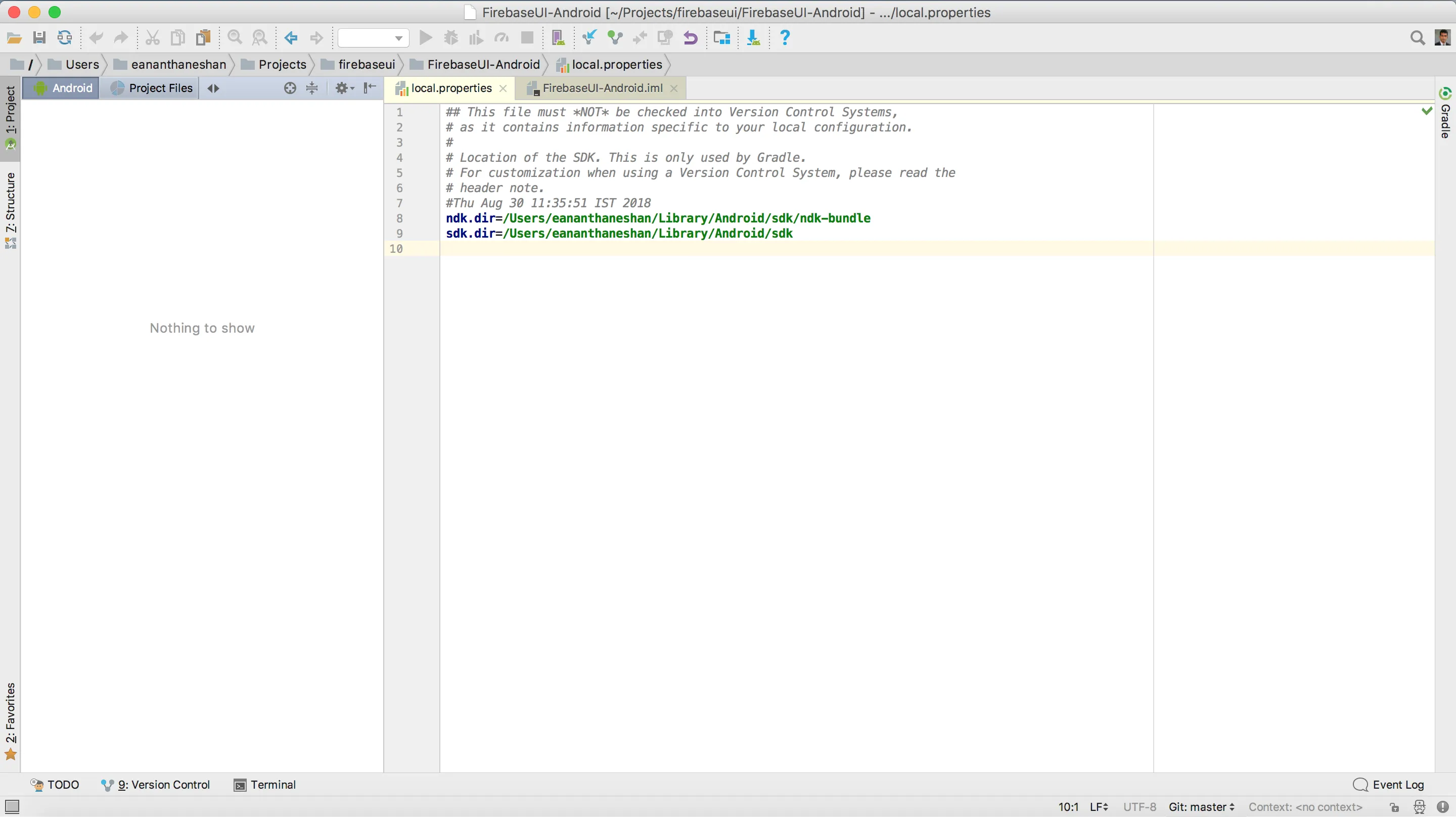Screen dimensions: 1456x817
Task: Click the Save All toolbar icon
Action: pos(39,38)
